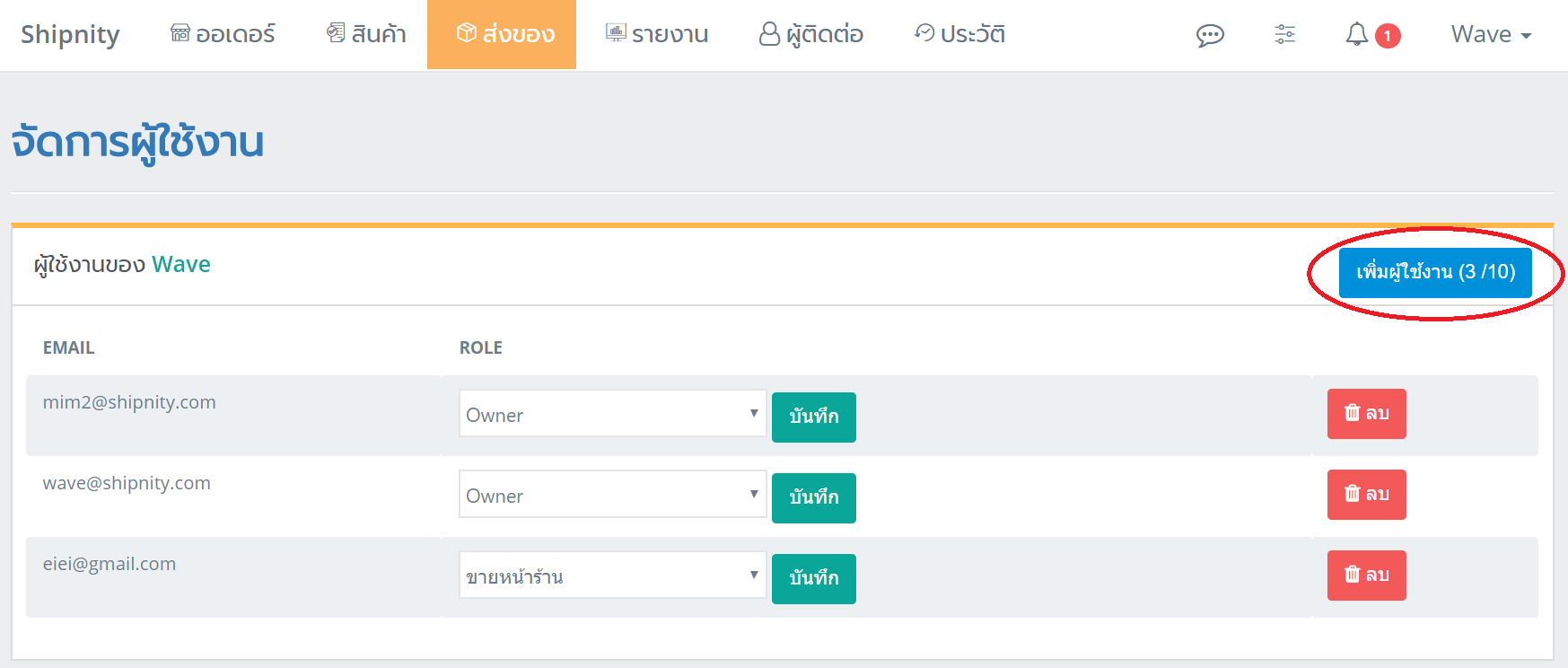Expand the Wave account dropdown

[1491, 34]
